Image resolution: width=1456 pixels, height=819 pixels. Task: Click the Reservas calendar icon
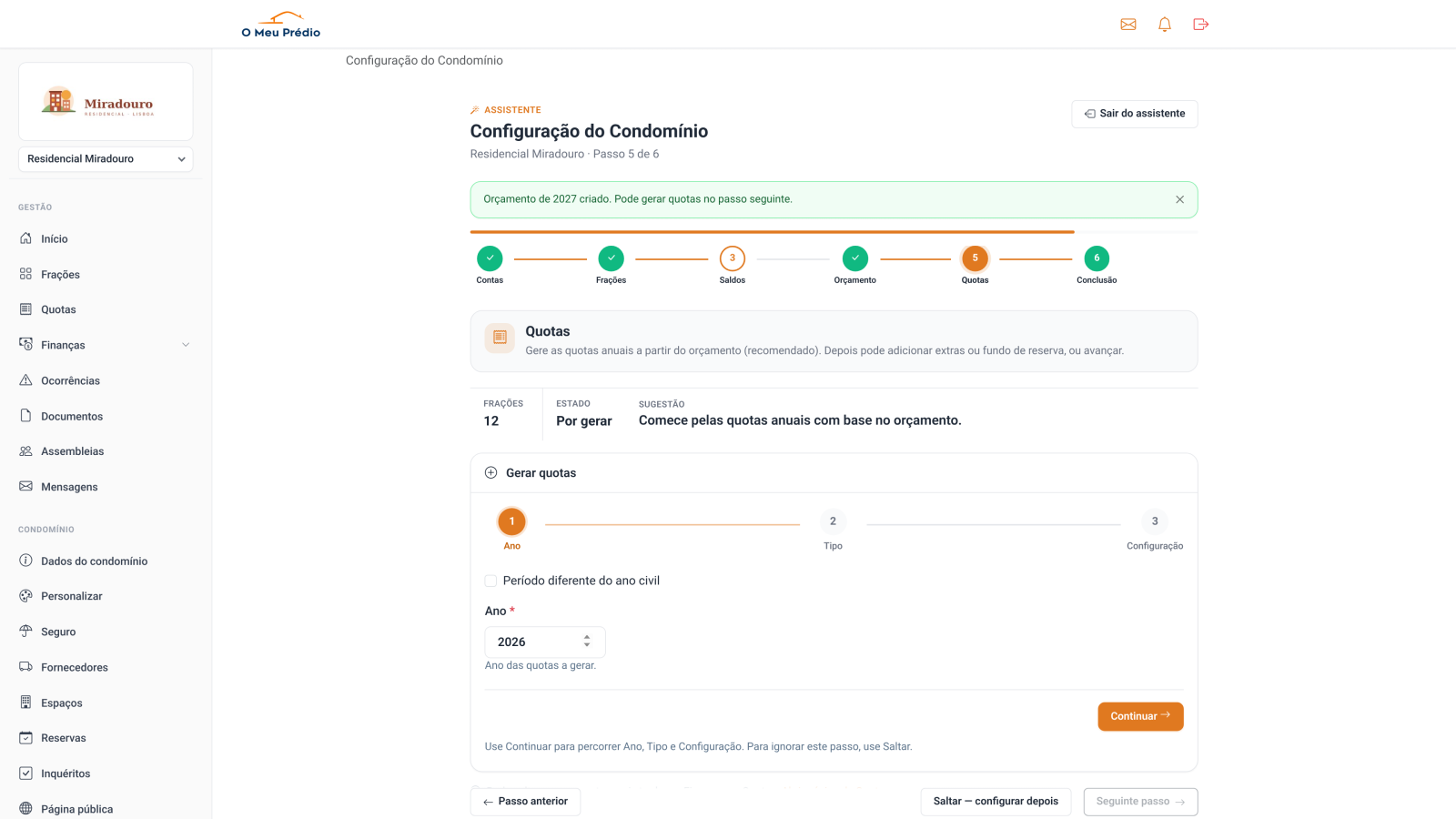pyautogui.click(x=25, y=738)
